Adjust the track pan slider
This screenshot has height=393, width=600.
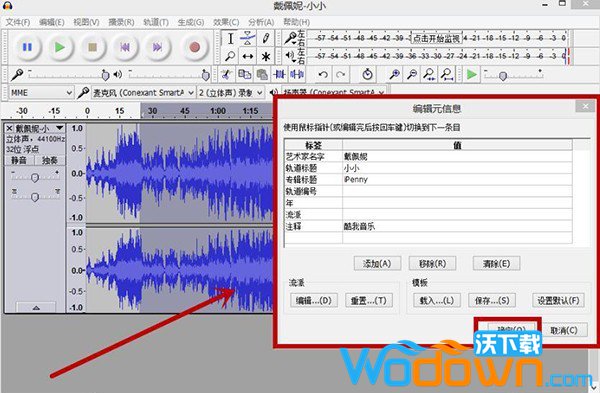point(35,196)
